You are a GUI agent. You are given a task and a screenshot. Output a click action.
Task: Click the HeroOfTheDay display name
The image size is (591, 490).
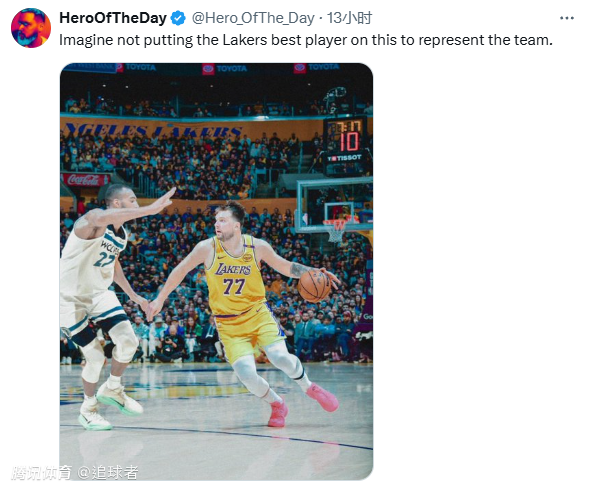click(x=113, y=18)
